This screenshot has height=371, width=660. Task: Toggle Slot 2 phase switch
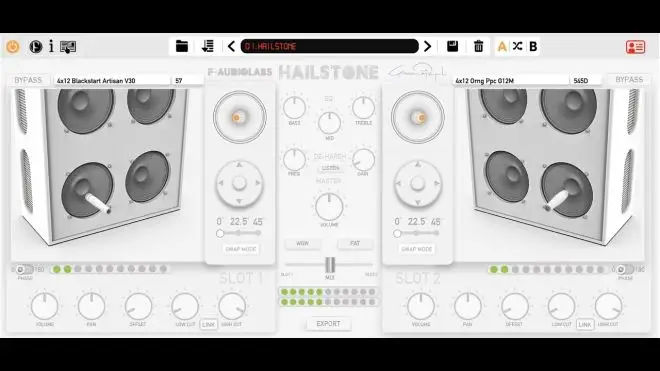click(625, 269)
